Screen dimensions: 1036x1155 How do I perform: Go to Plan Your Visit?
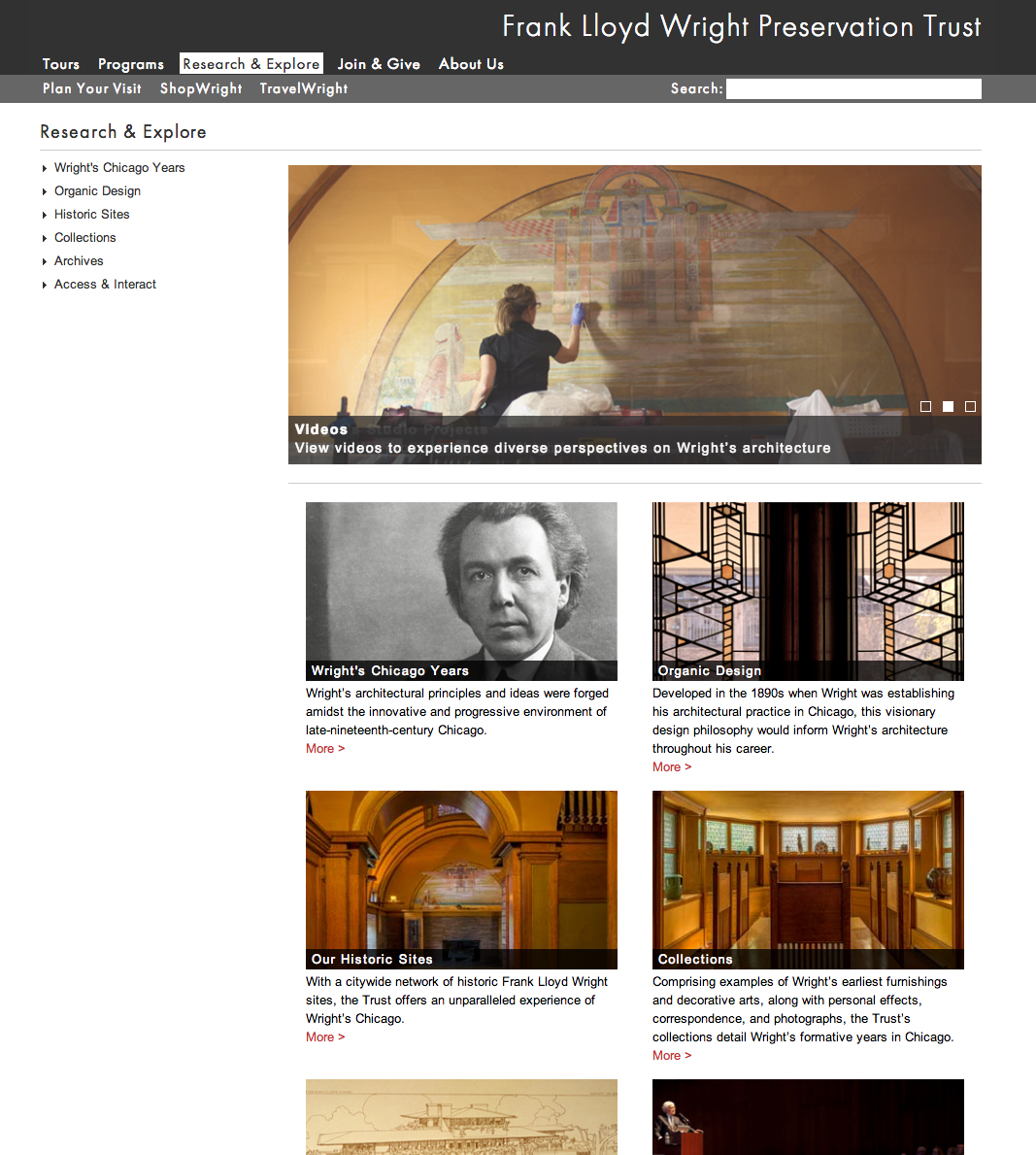(x=92, y=88)
